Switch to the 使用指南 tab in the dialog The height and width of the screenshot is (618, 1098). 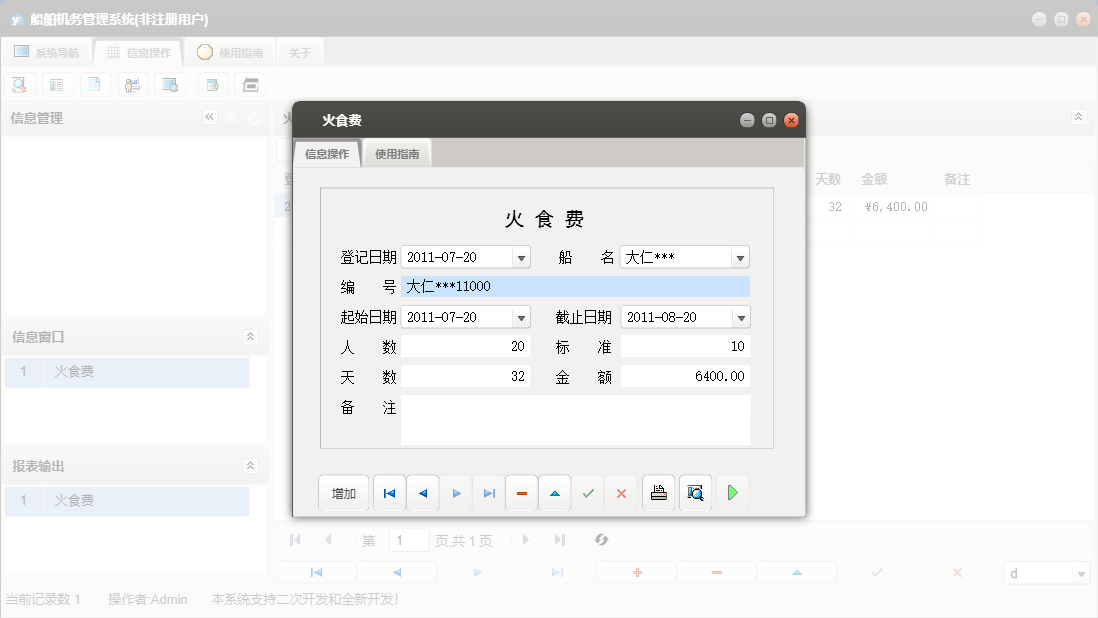(x=396, y=153)
